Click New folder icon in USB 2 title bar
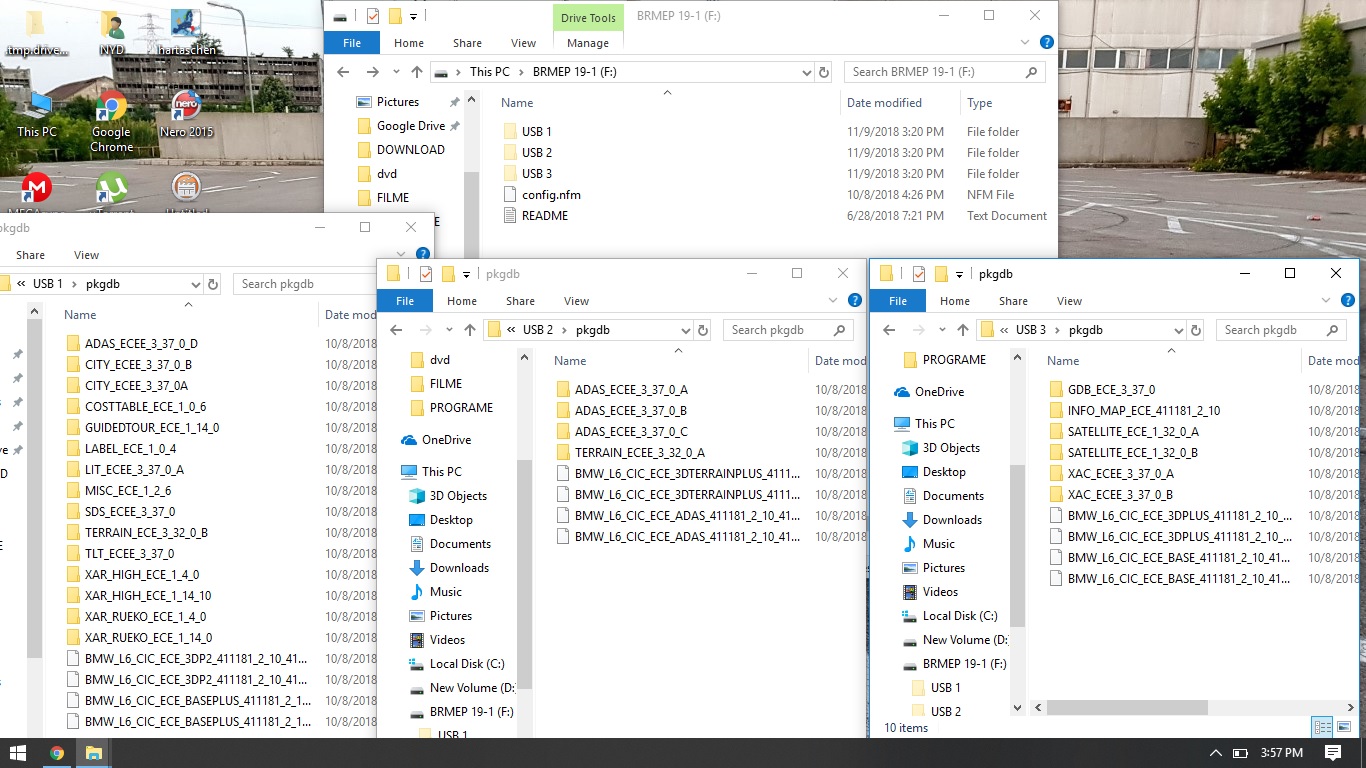The height and width of the screenshot is (768, 1366). coord(448,273)
